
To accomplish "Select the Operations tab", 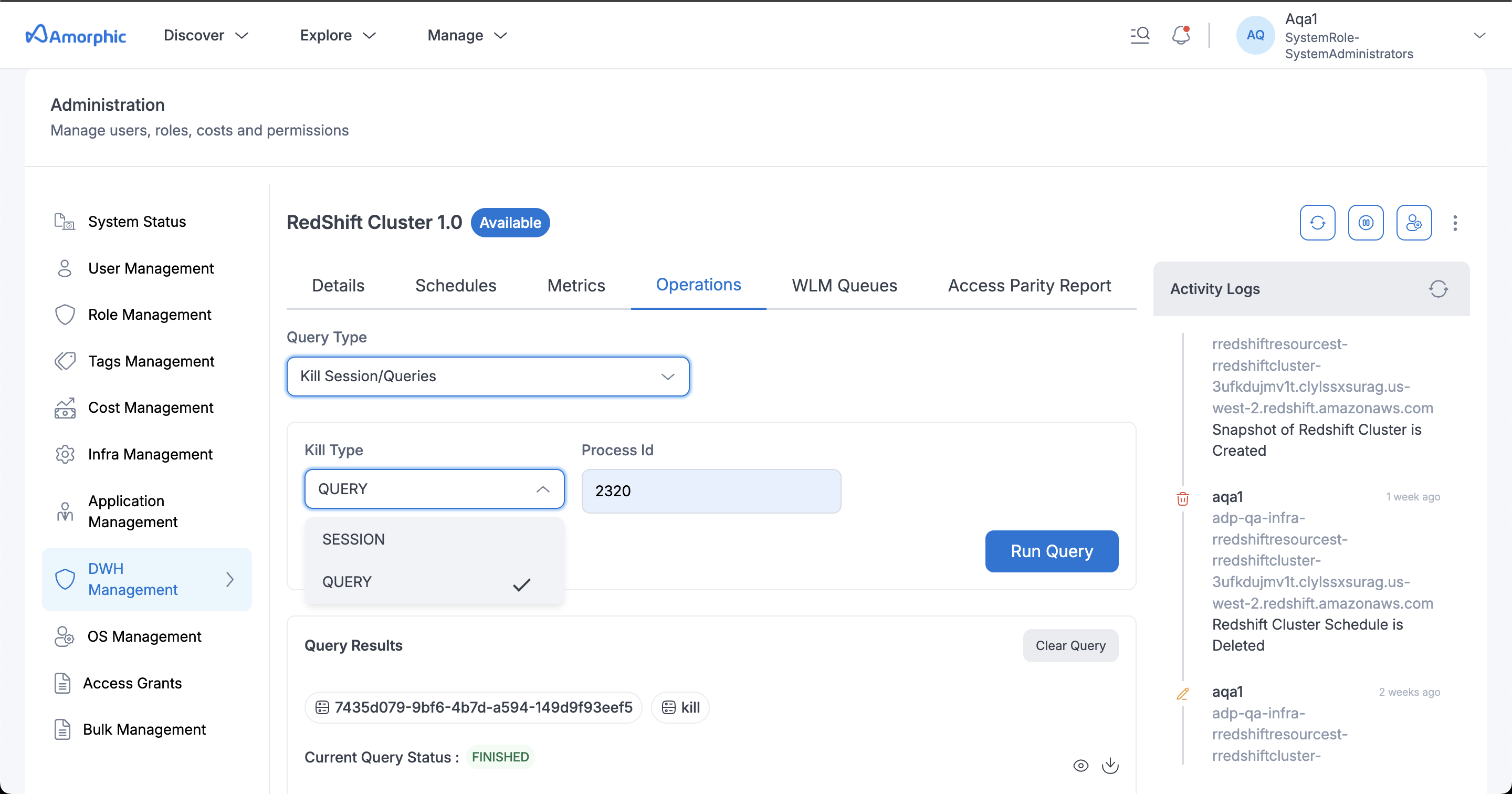I will [698, 285].
